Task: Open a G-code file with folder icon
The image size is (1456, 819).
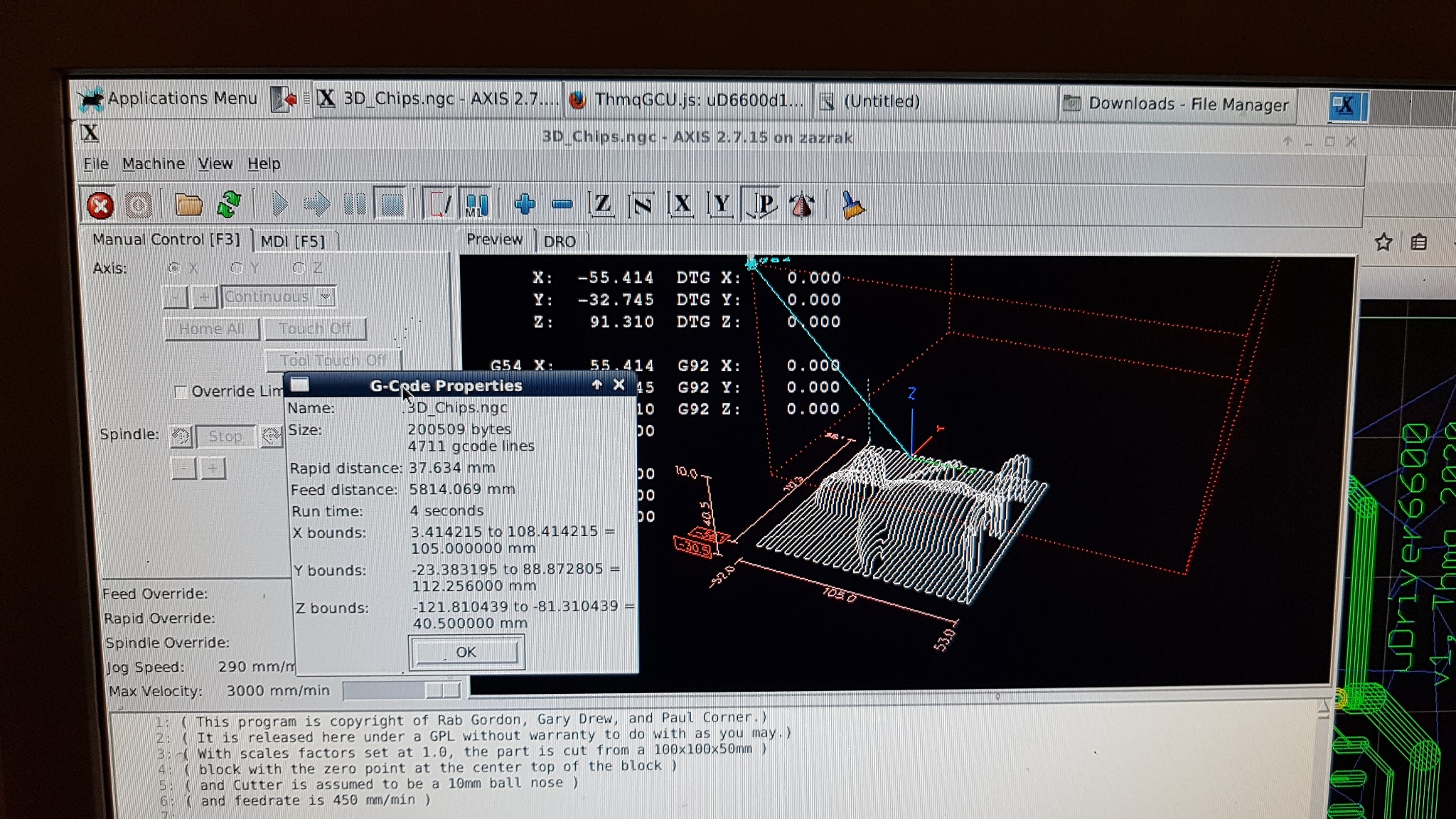Action: point(188,205)
